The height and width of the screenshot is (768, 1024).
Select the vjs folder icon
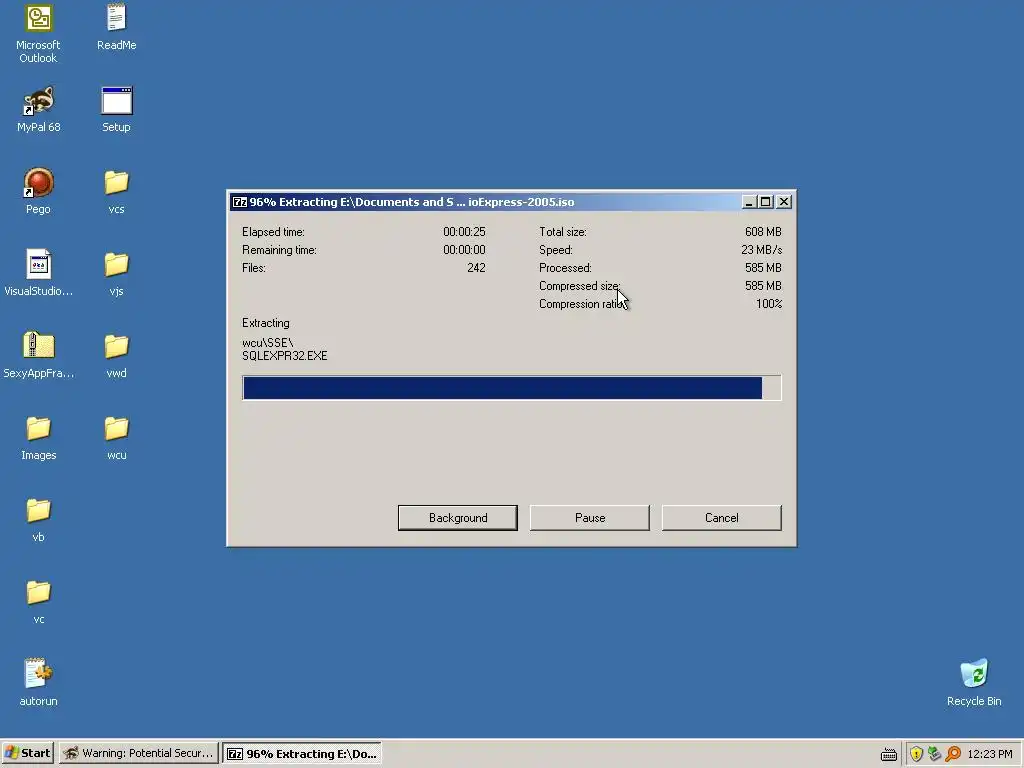tap(116, 264)
